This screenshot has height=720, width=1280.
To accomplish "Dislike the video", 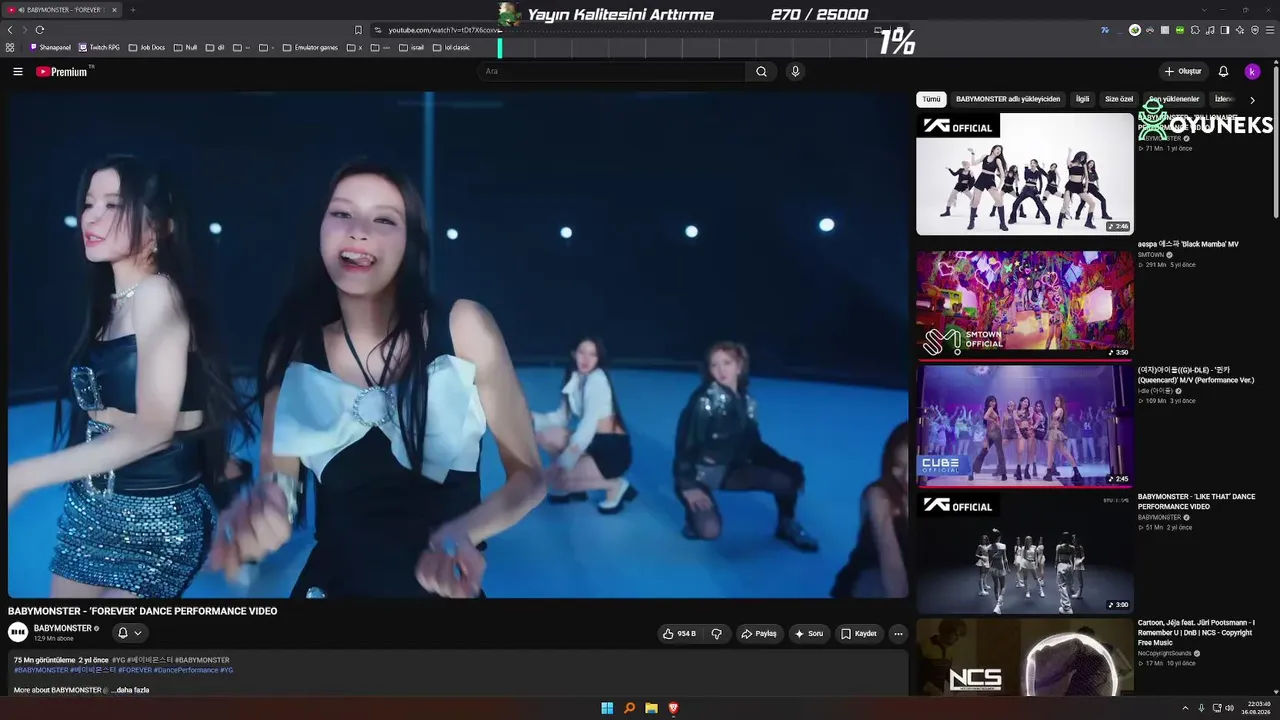I will [x=716, y=633].
